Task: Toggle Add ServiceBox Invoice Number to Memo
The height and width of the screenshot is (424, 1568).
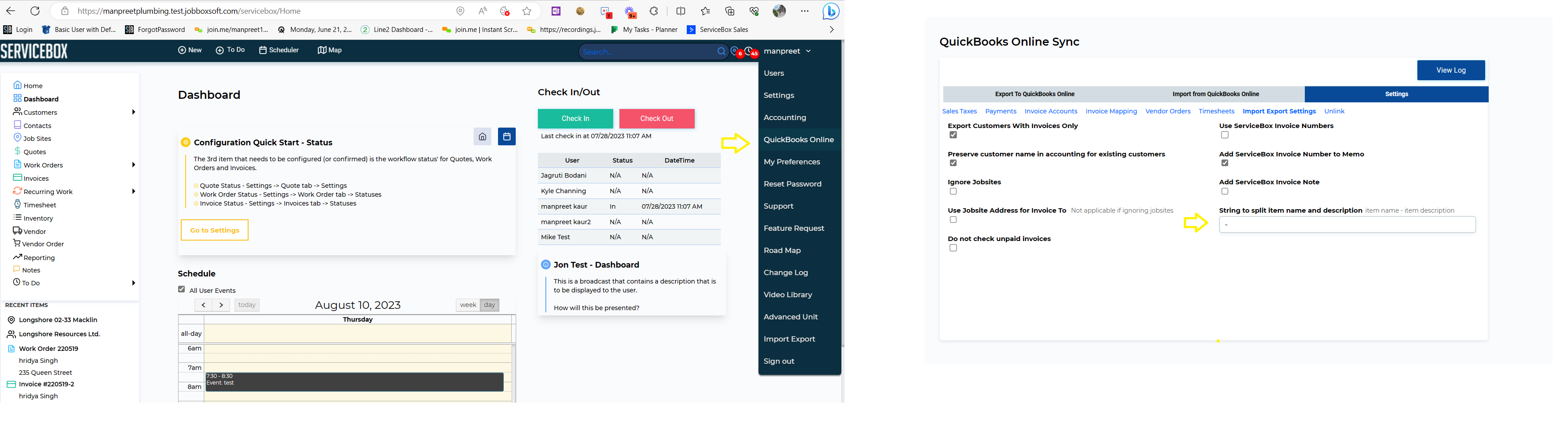Action: point(1225,163)
